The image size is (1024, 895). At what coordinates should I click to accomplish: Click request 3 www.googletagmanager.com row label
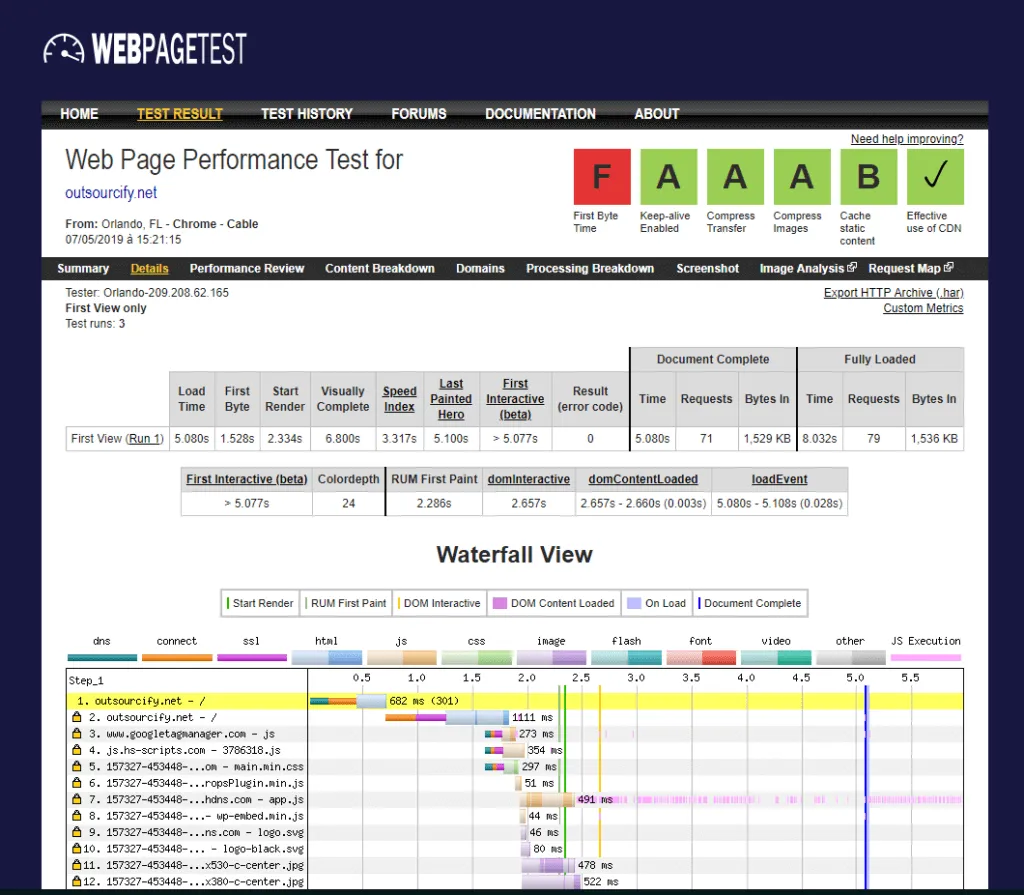(x=190, y=734)
